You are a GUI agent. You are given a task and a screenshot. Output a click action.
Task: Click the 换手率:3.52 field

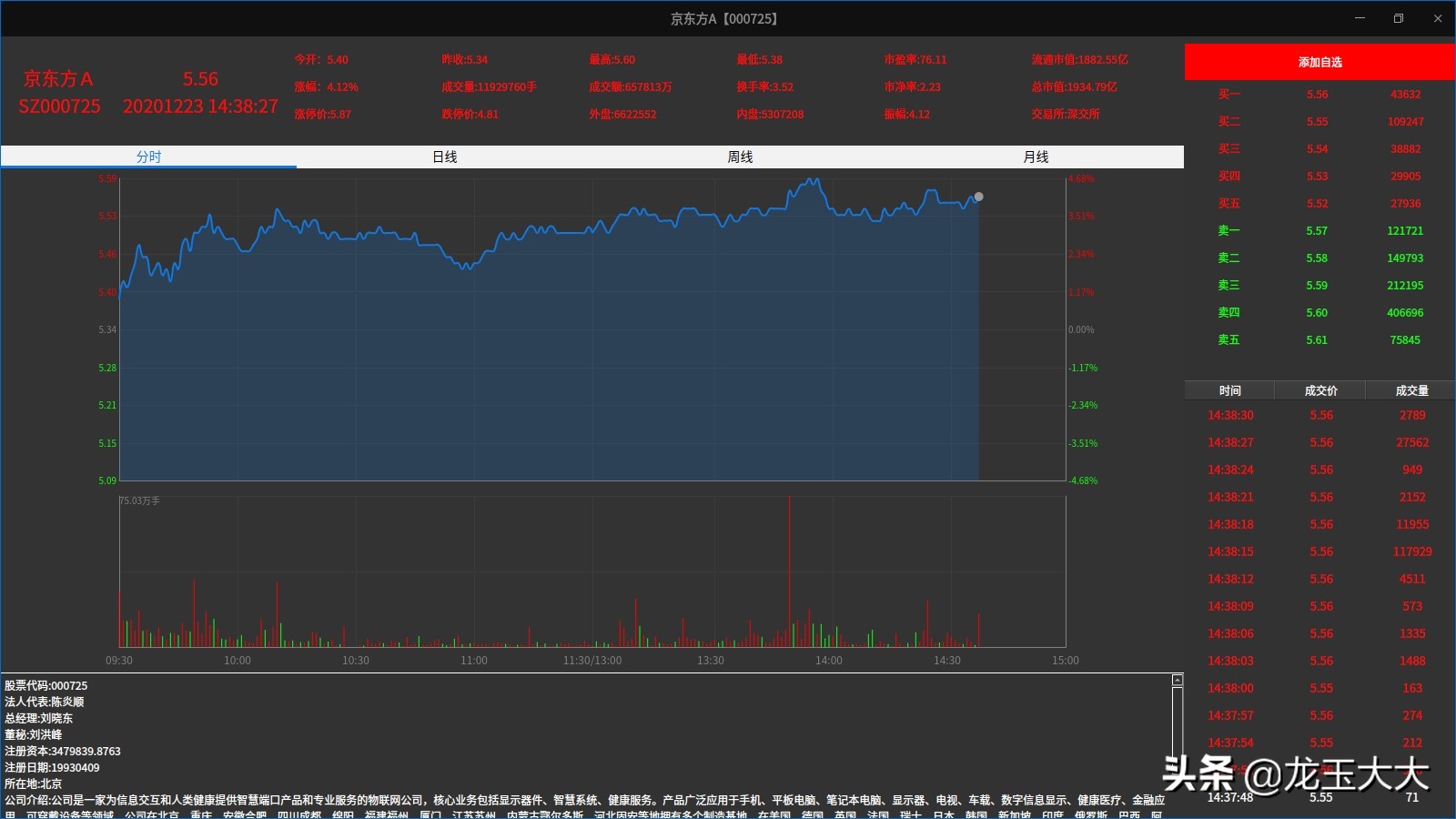(764, 86)
